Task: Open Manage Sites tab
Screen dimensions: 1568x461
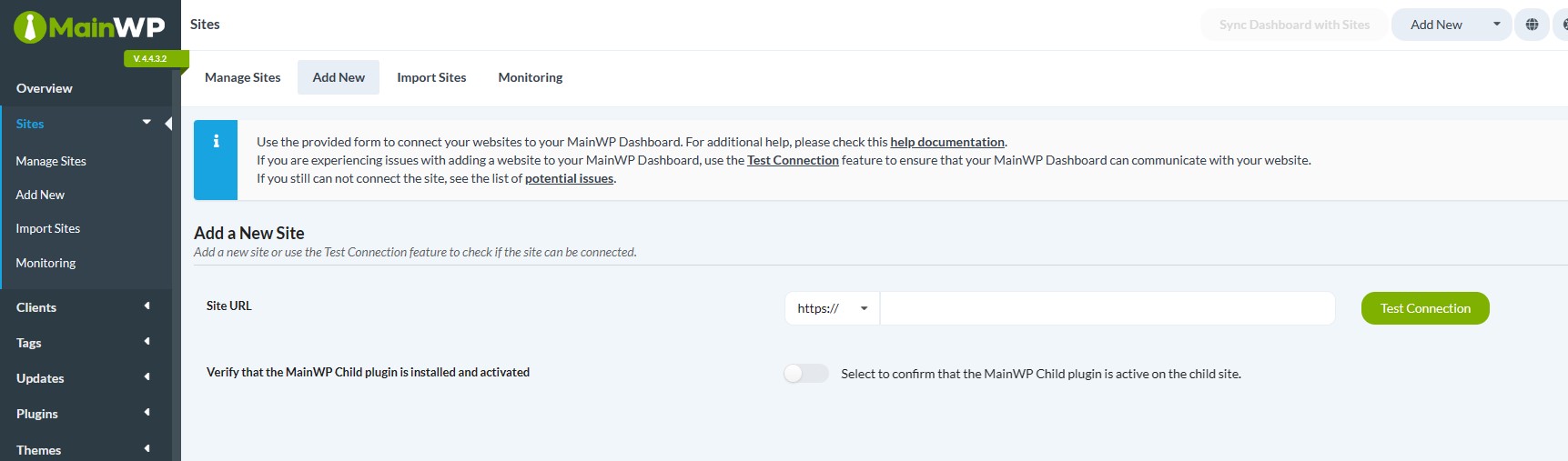Action: pyautogui.click(x=242, y=77)
